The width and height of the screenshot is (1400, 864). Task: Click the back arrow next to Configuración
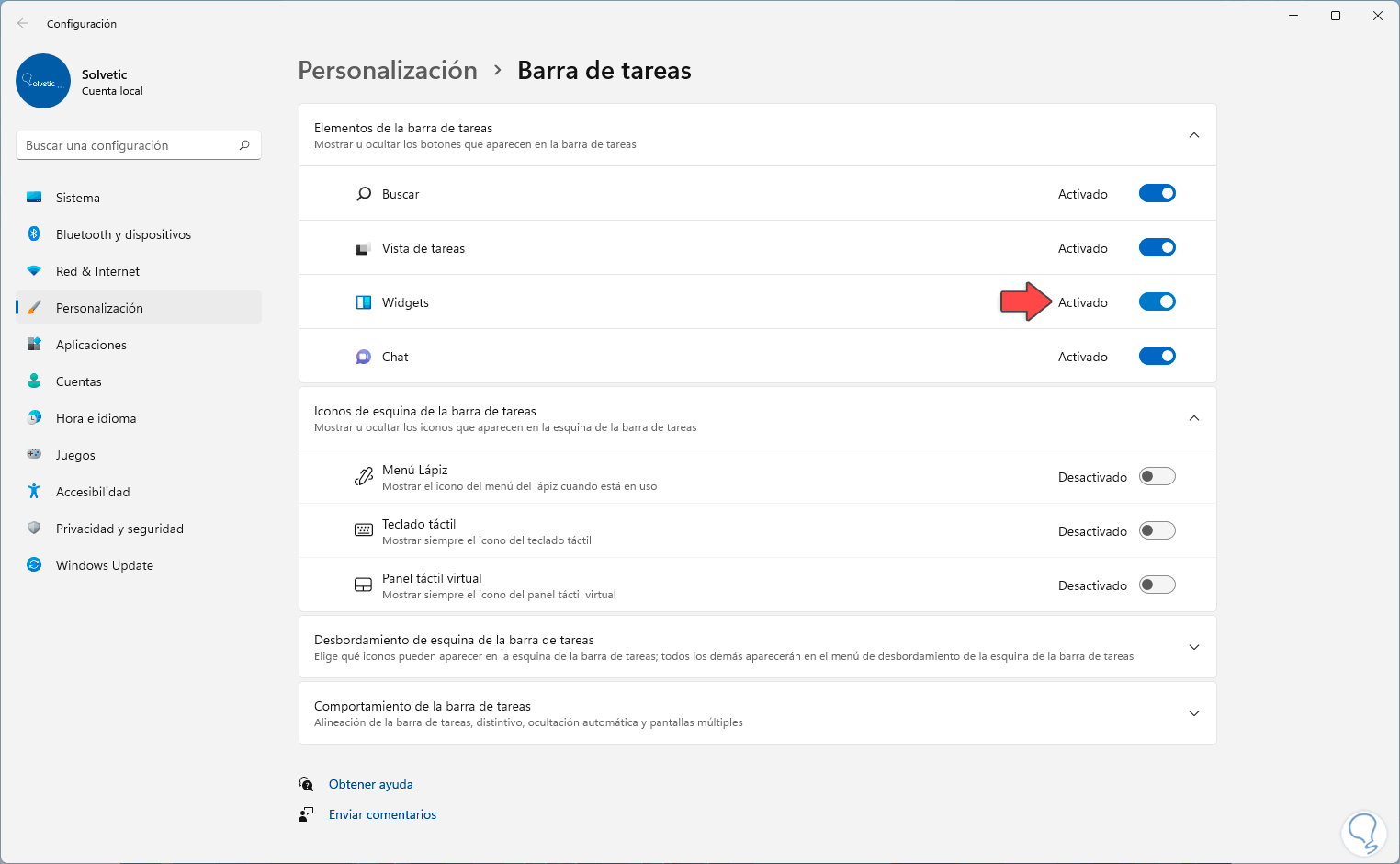point(23,23)
